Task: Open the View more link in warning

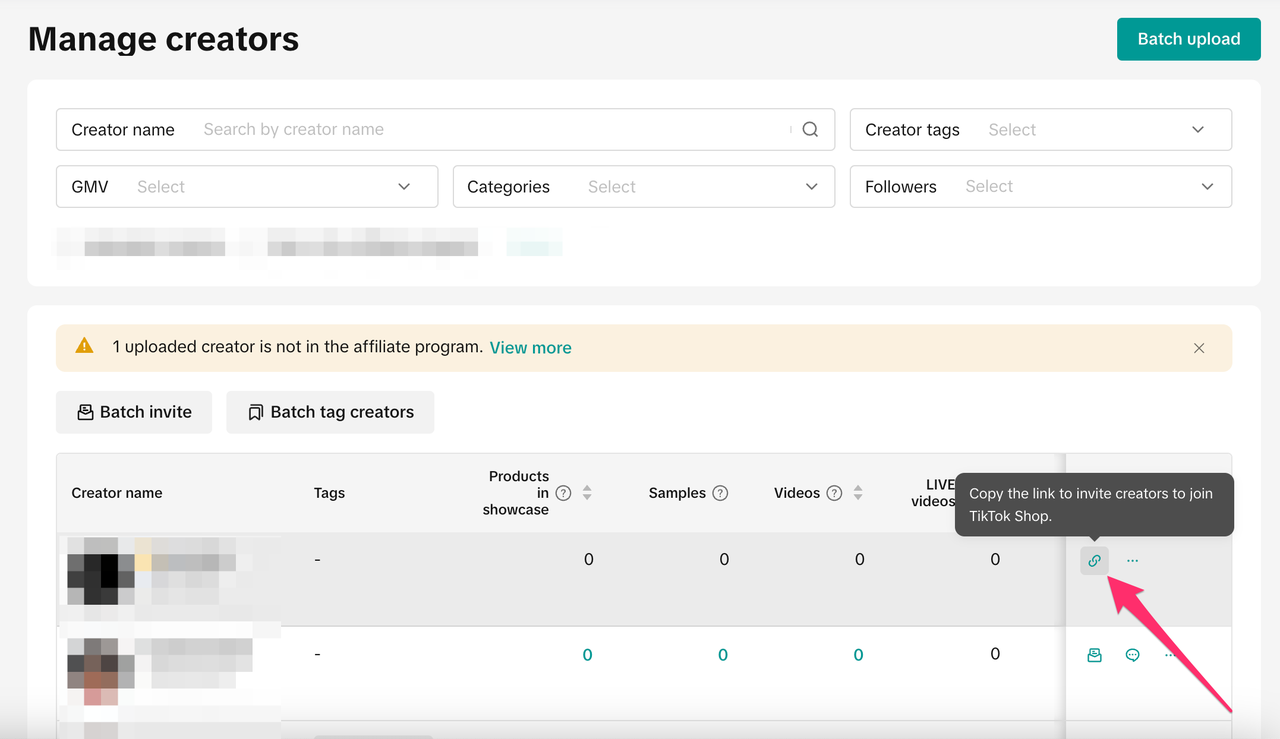Action: 530,348
